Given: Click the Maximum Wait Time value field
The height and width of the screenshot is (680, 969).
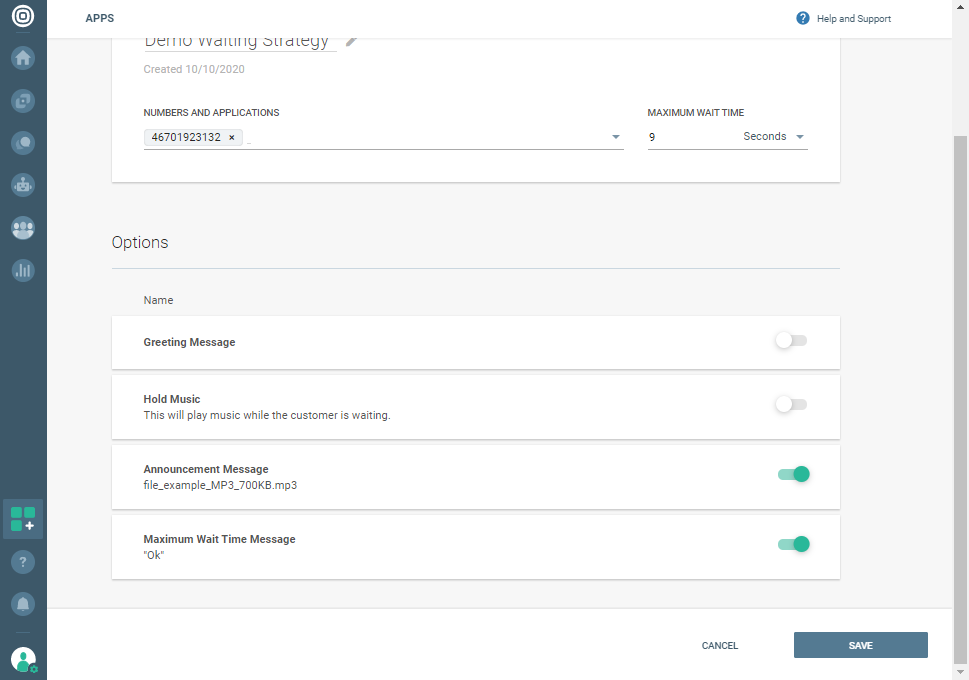Looking at the screenshot, I should [690, 137].
